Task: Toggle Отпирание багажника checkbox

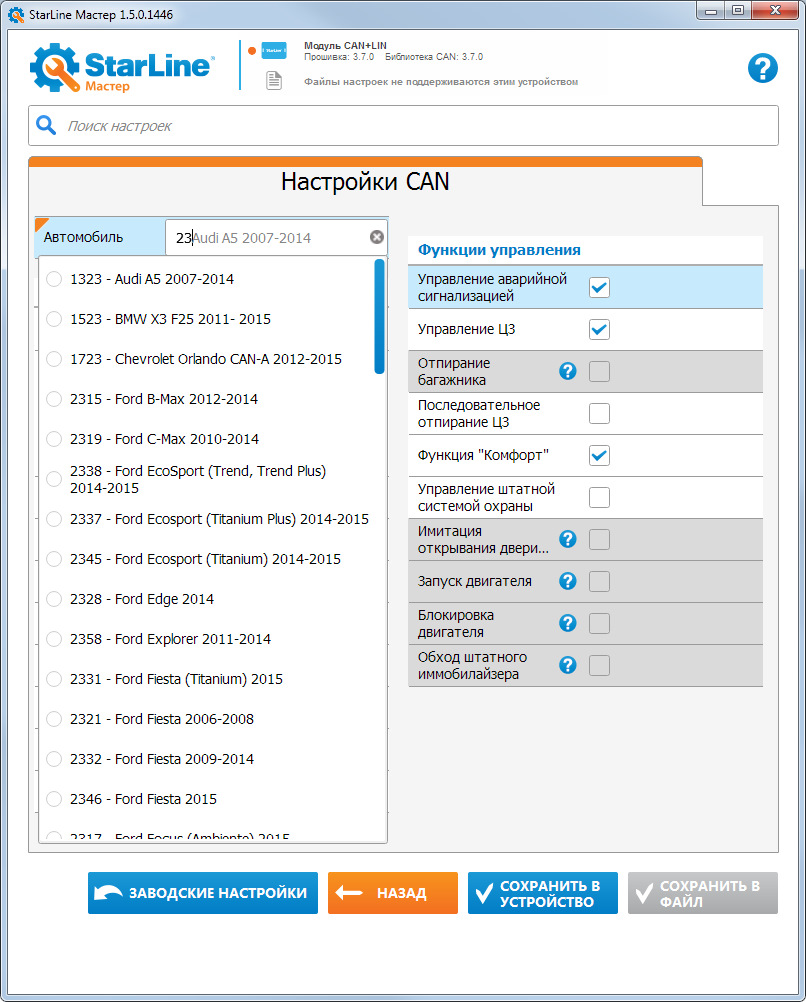Action: click(x=599, y=371)
